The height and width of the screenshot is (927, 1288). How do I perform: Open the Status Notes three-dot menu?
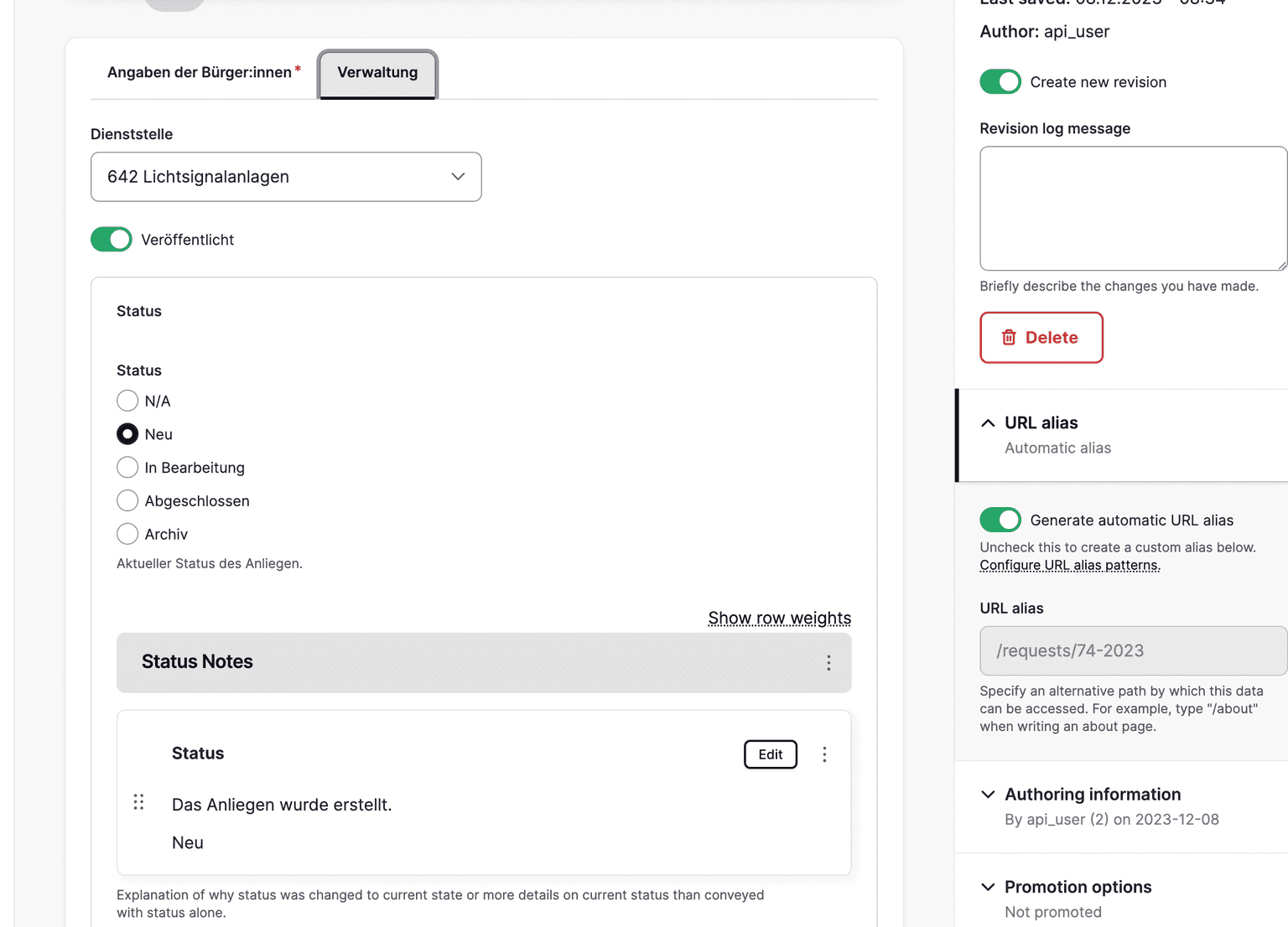coord(828,663)
